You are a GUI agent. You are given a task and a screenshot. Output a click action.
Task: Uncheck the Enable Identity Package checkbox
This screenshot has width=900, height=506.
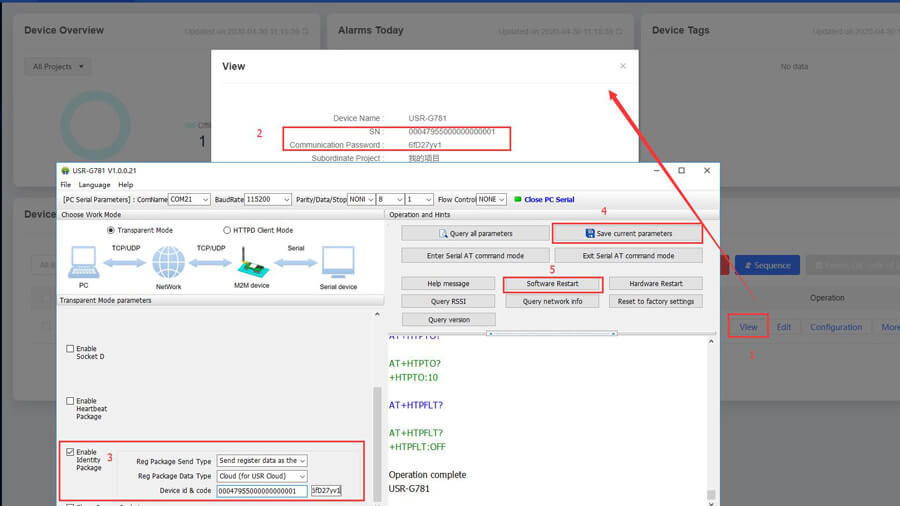pos(70,451)
